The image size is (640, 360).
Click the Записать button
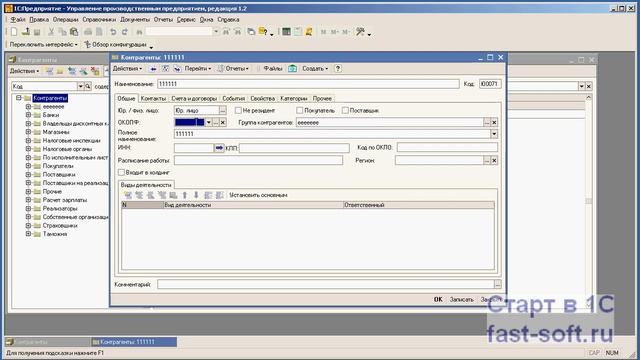pos(462,300)
